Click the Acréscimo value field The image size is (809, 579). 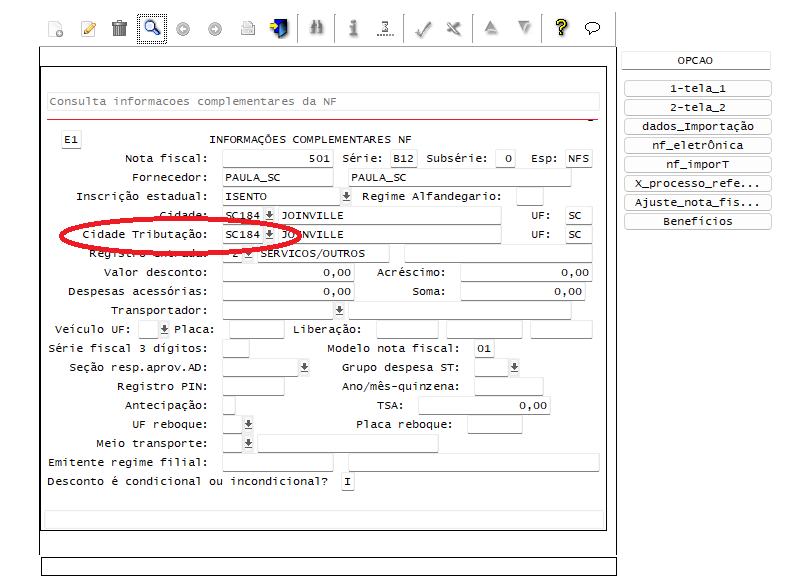tap(526, 272)
